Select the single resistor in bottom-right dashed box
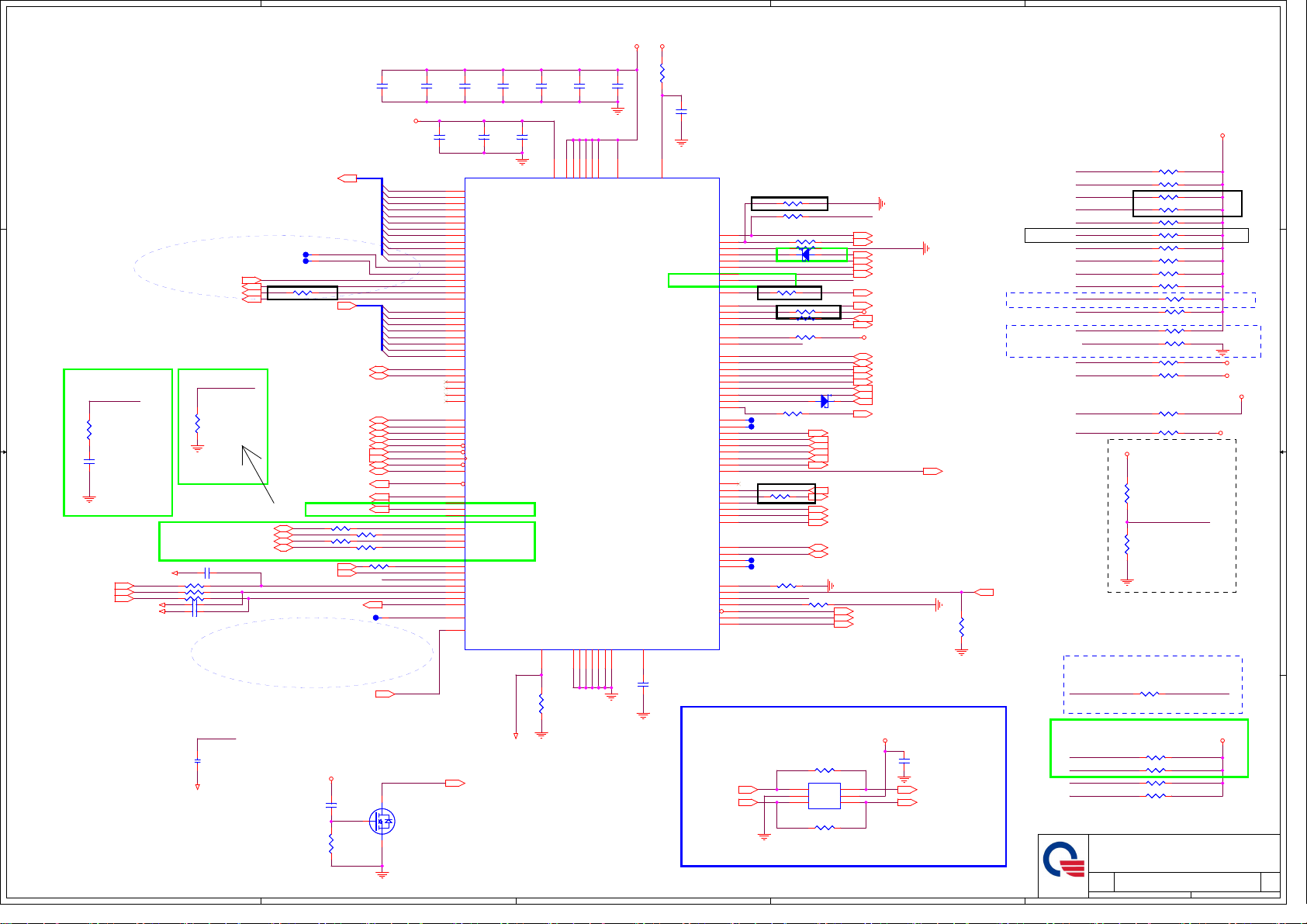The width and height of the screenshot is (1307, 924). (x=1150, y=694)
